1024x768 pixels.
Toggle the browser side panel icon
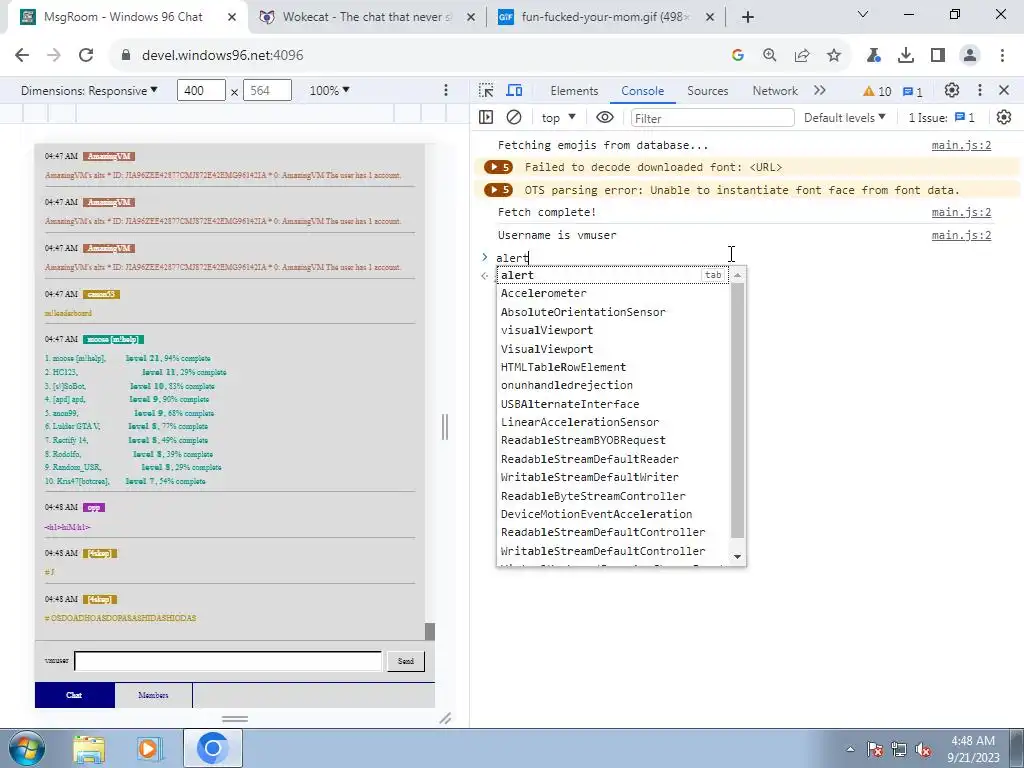[x=938, y=56]
